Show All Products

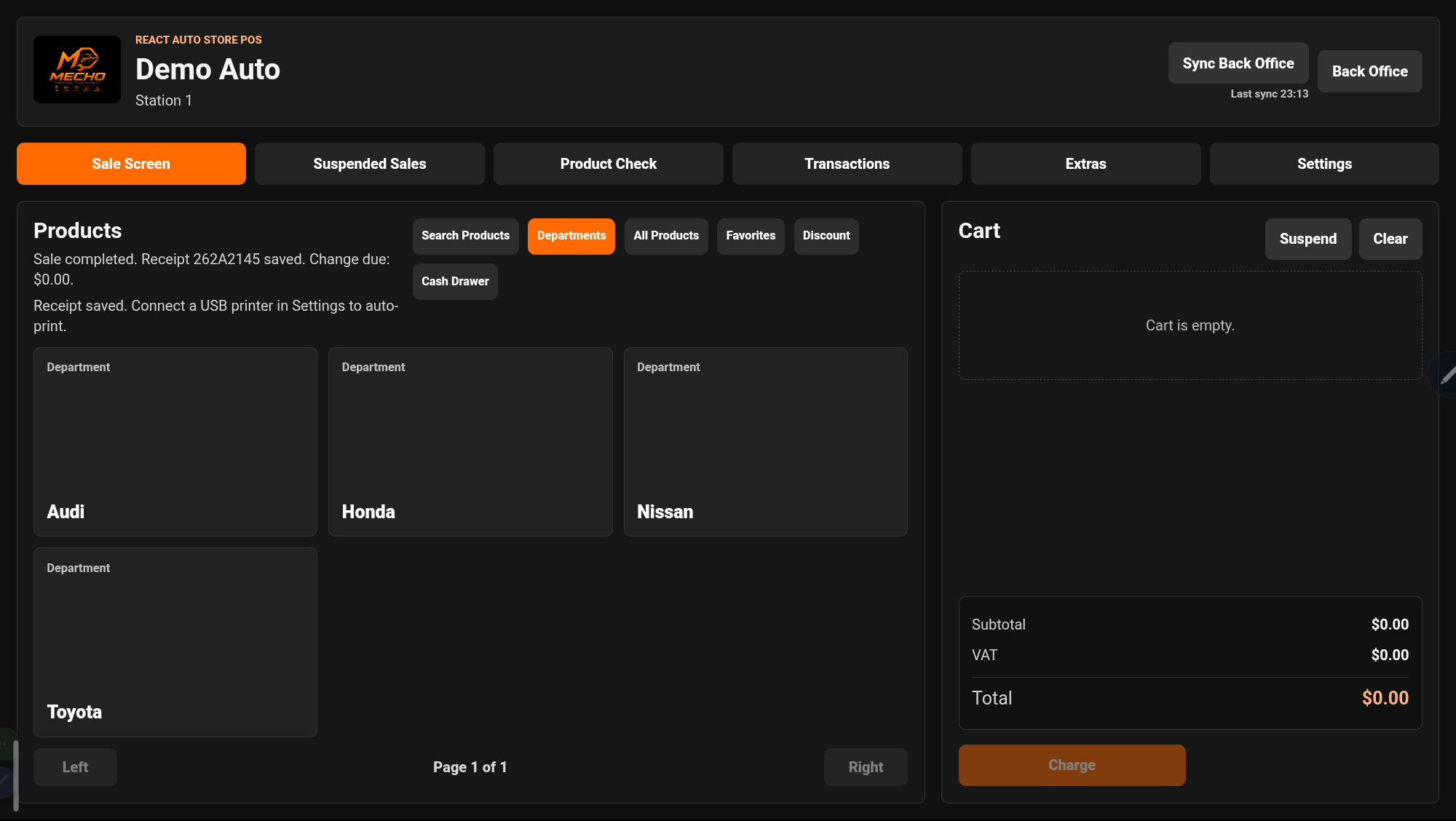666,236
